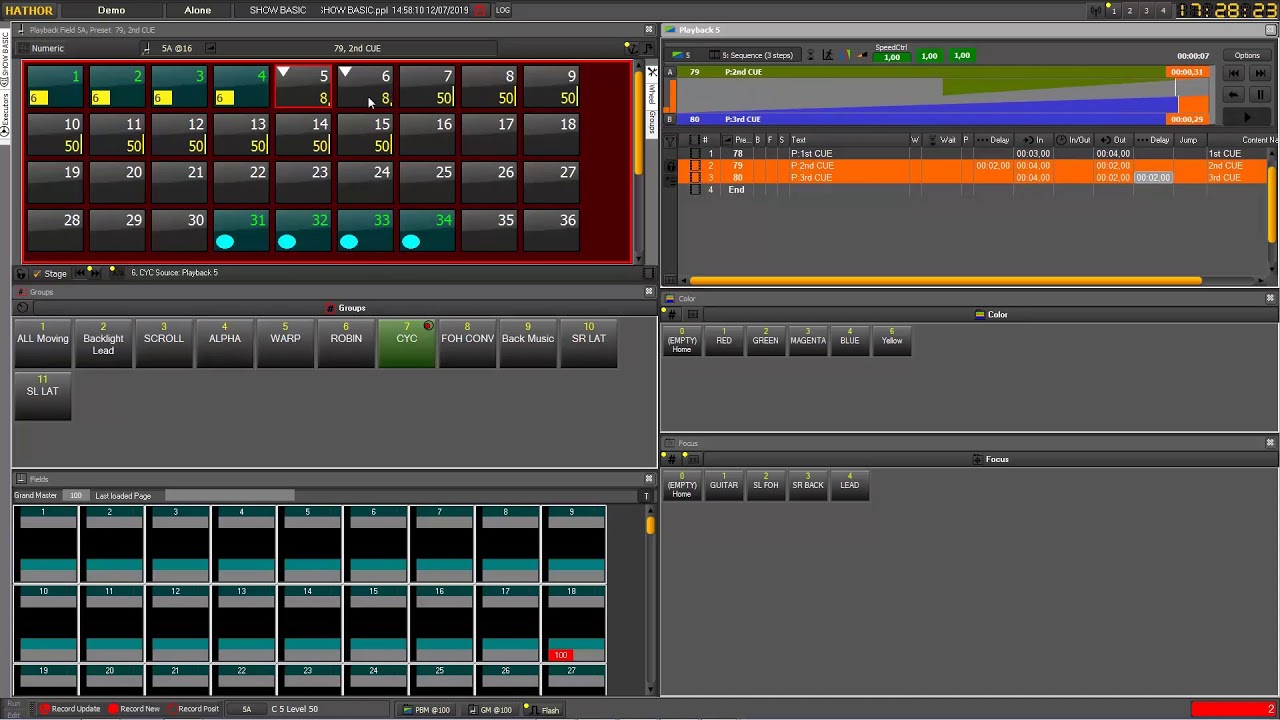
Task: Select channel 31 with the cyan dot
Action: click(241, 231)
